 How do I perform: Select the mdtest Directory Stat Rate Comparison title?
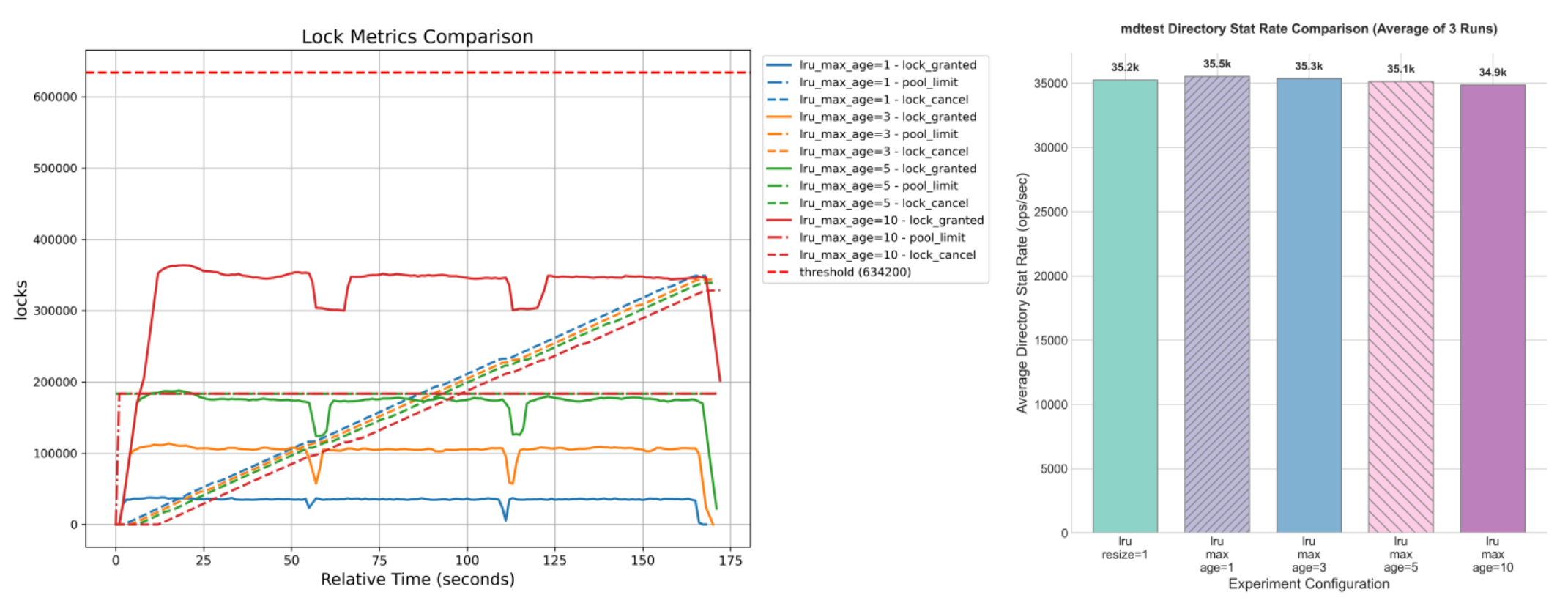coord(1309,29)
